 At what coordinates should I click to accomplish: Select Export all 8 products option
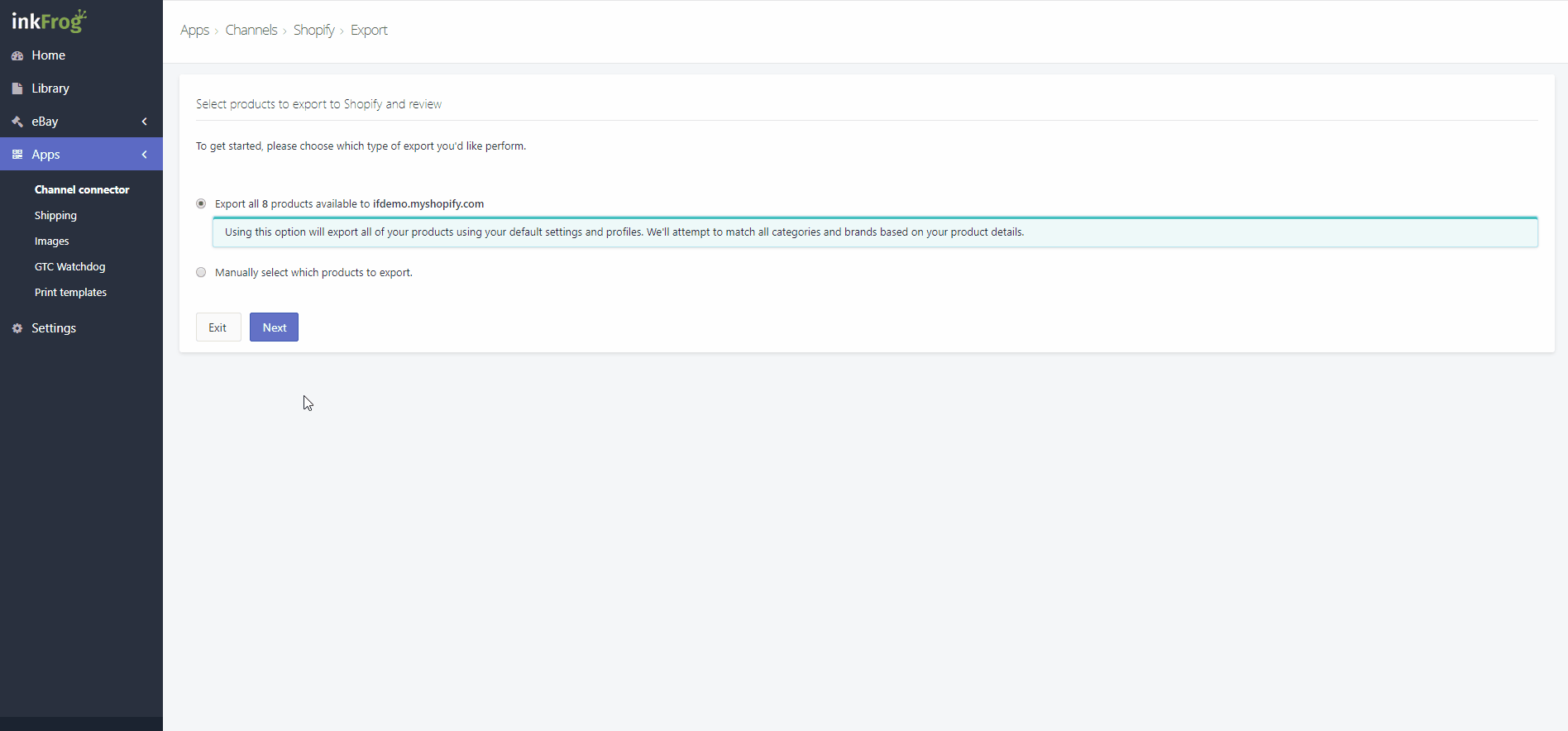tap(201, 203)
